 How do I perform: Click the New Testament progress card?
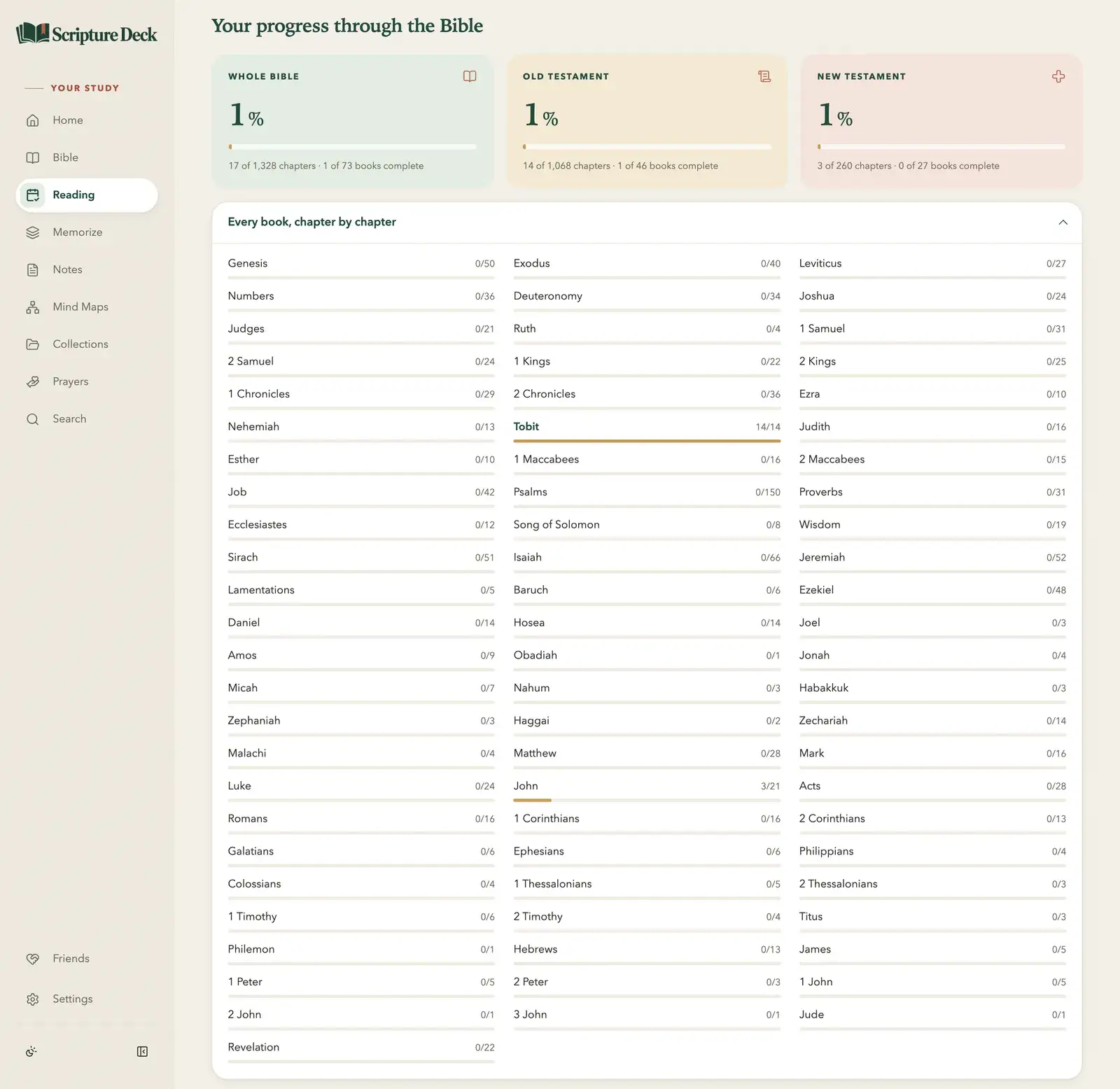[x=941, y=121]
